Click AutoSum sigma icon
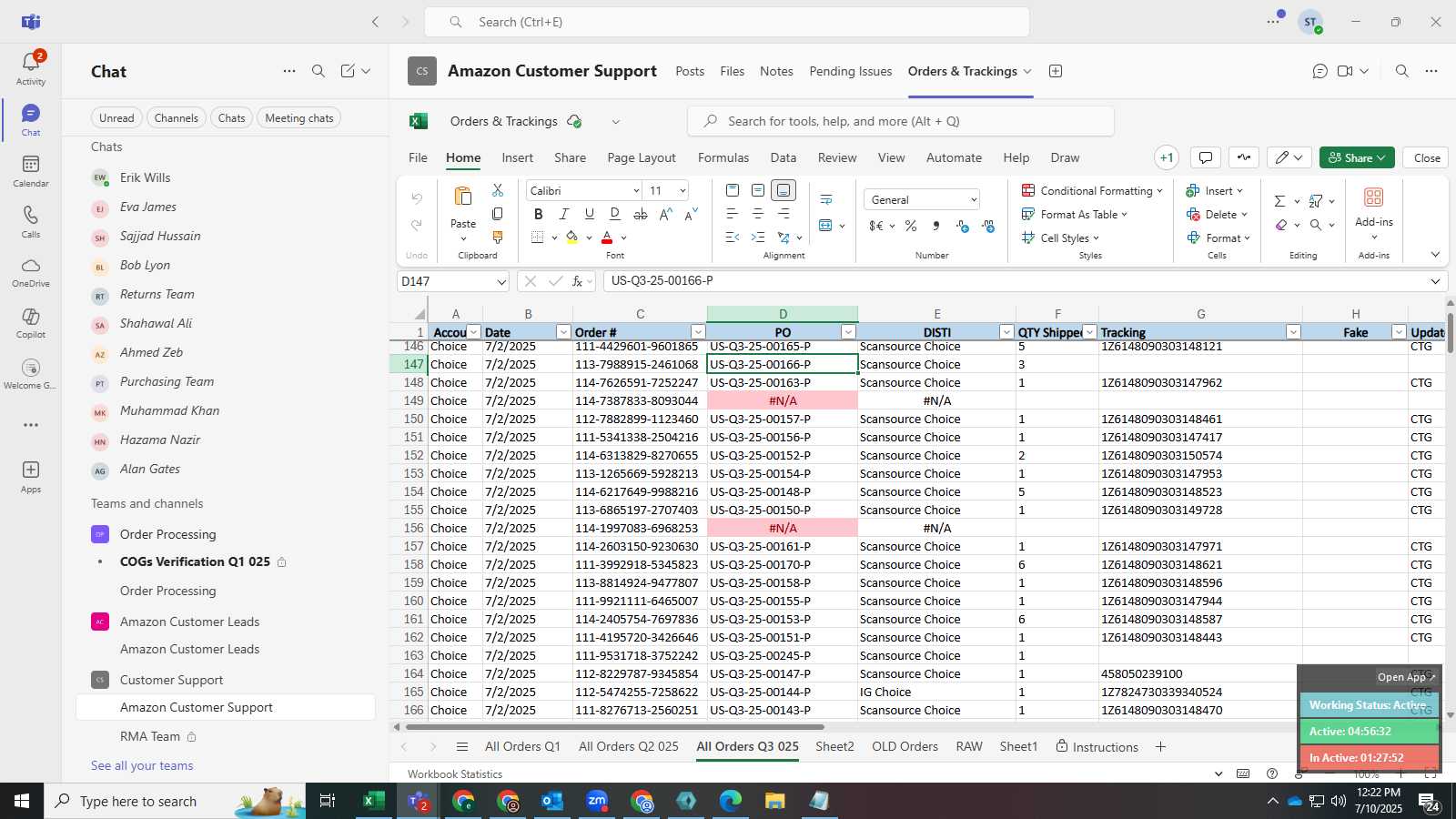The image size is (1456, 819). pyautogui.click(x=1279, y=201)
